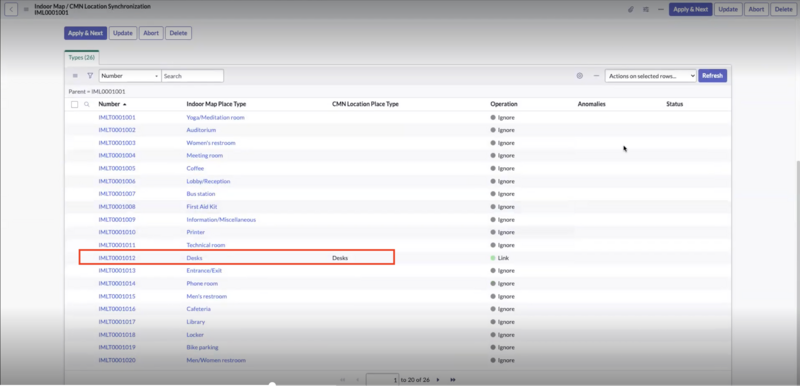Go to first page double arrow
The width and height of the screenshot is (800, 386).
342,380
